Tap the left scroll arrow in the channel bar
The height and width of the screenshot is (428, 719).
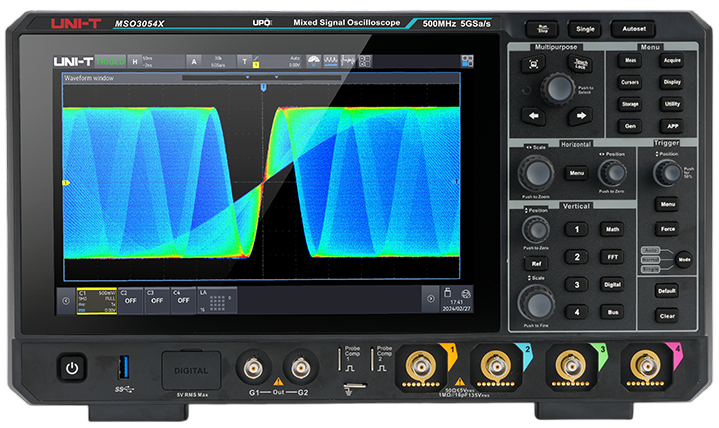point(66,300)
